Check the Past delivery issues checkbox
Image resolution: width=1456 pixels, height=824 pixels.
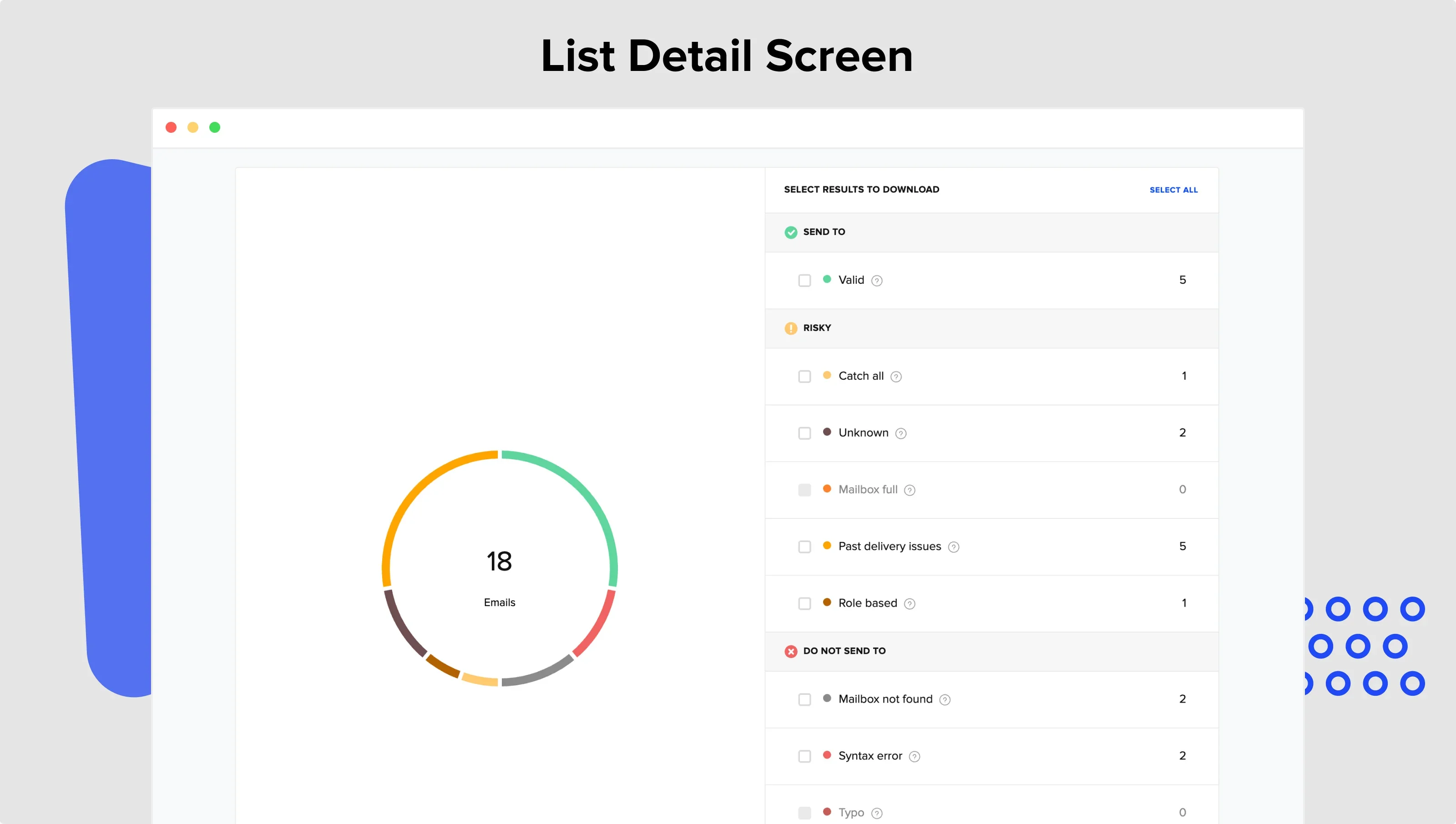tap(804, 547)
